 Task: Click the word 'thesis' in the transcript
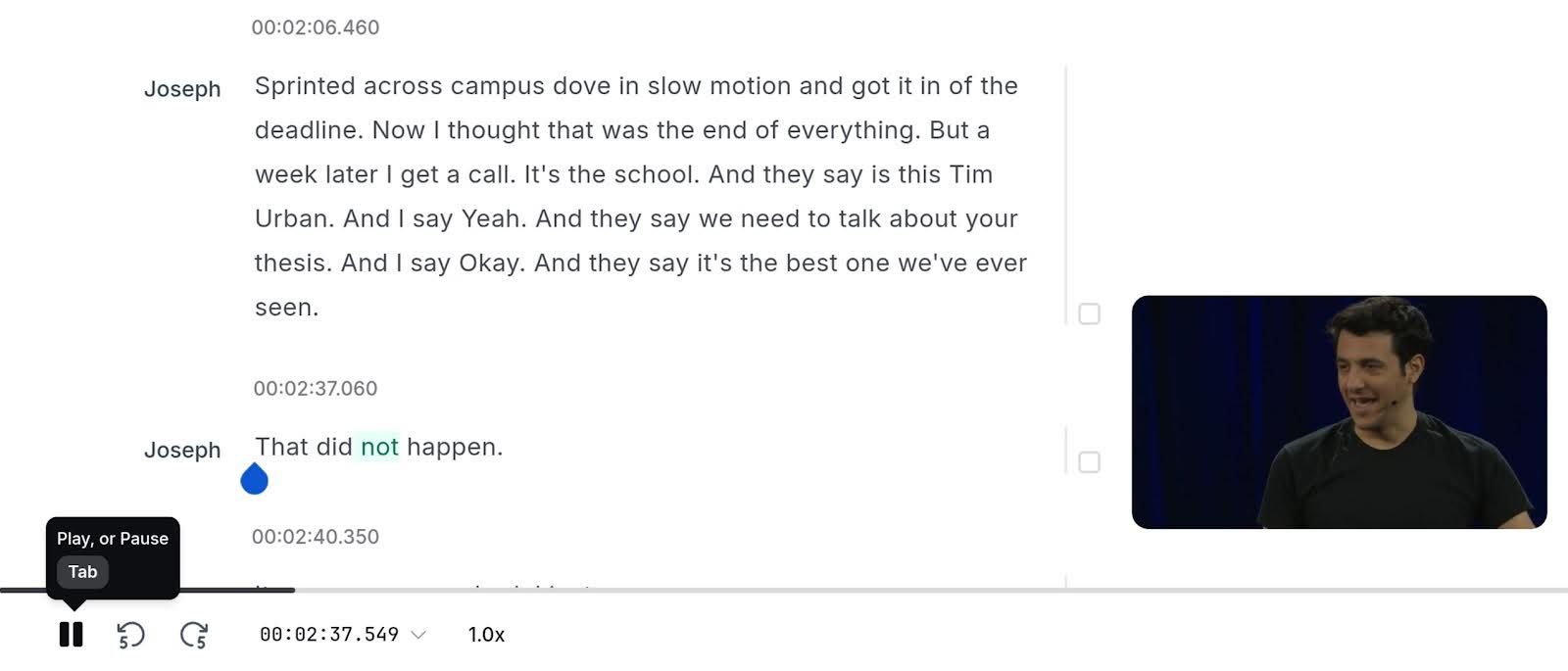coord(294,263)
